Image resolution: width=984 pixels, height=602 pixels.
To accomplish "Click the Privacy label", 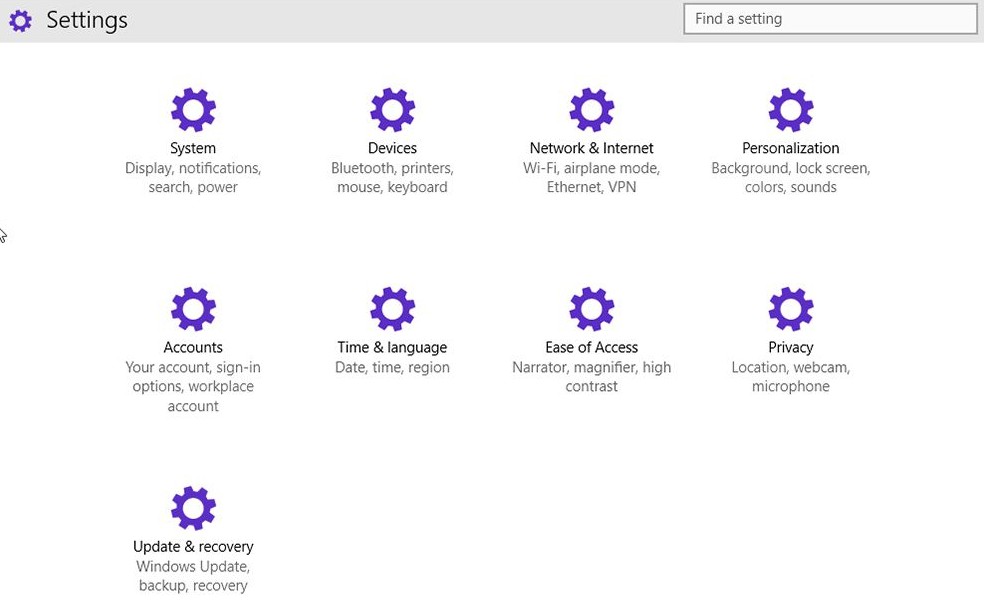I will point(791,348).
